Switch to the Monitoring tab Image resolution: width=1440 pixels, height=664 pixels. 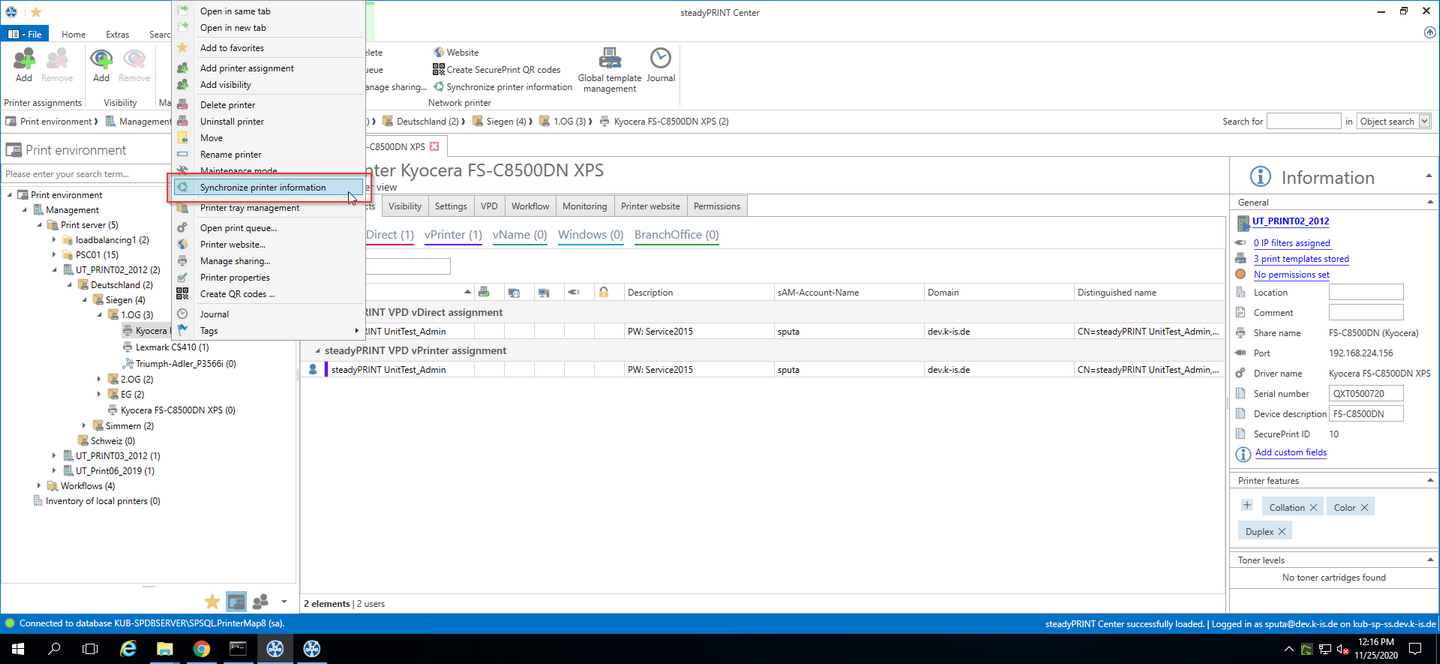(x=585, y=206)
